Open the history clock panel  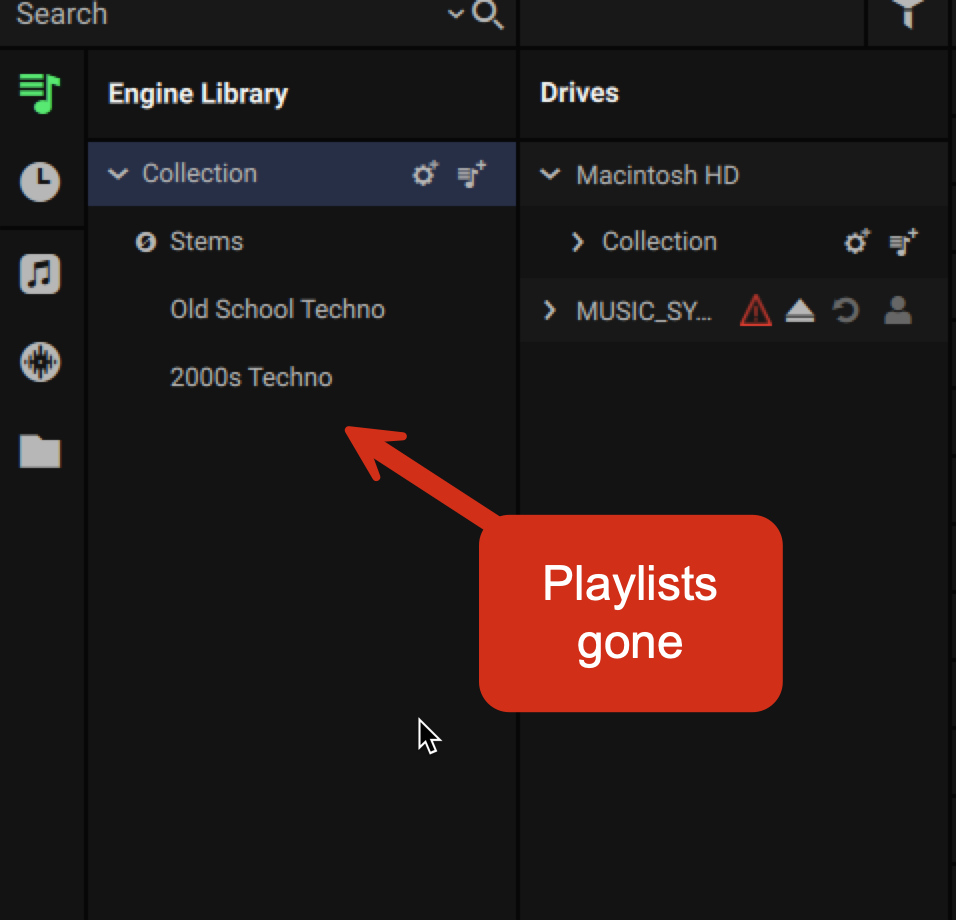(x=40, y=182)
